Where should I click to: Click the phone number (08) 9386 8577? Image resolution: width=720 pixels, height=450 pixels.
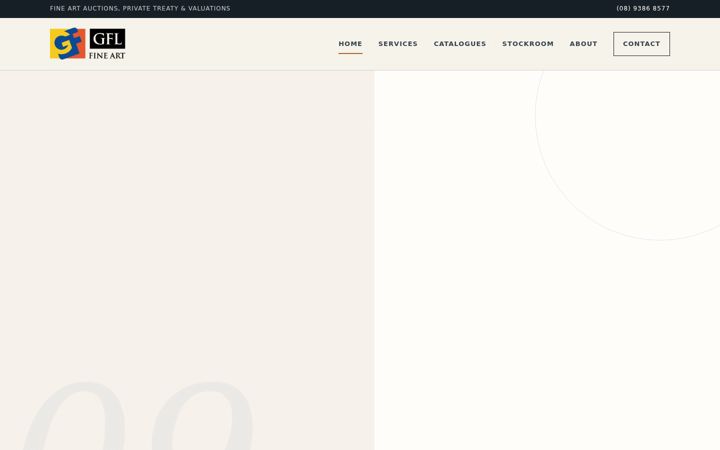click(x=643, y=8)
